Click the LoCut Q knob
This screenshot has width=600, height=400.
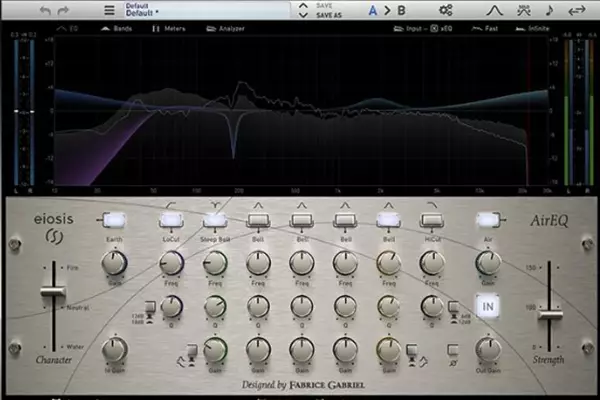(x=171, y=307)
